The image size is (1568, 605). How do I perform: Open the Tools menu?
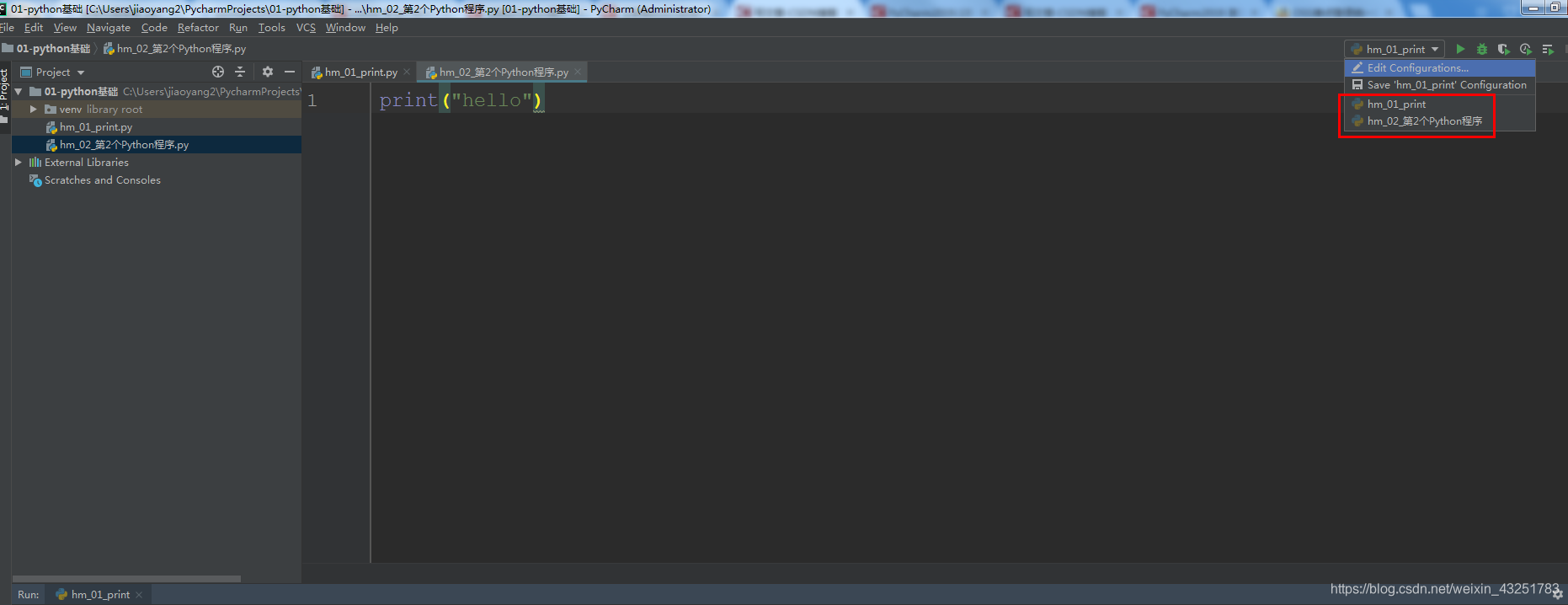[x=272, y=28]
